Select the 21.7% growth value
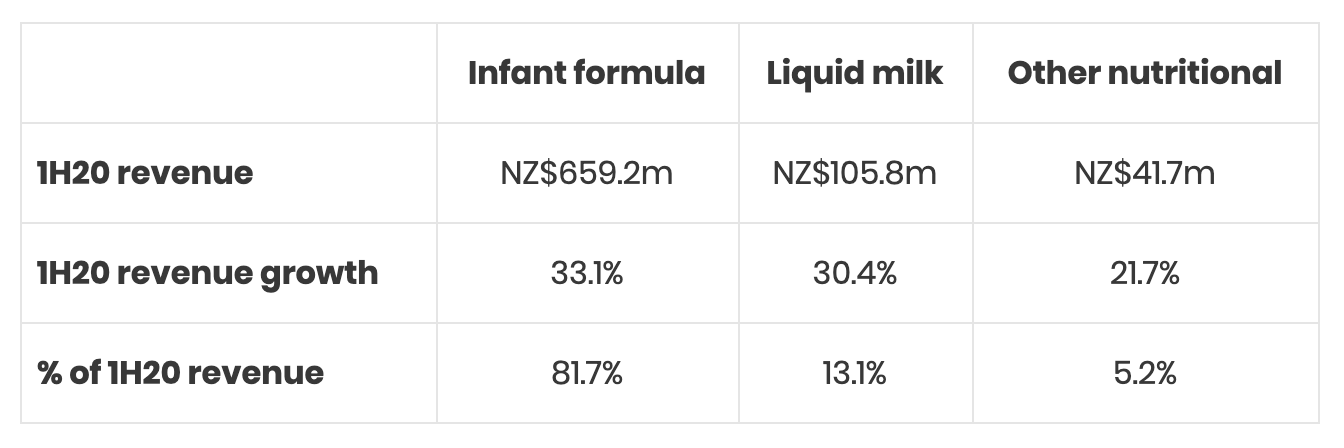1344x448 pixels. (1144, 273)
